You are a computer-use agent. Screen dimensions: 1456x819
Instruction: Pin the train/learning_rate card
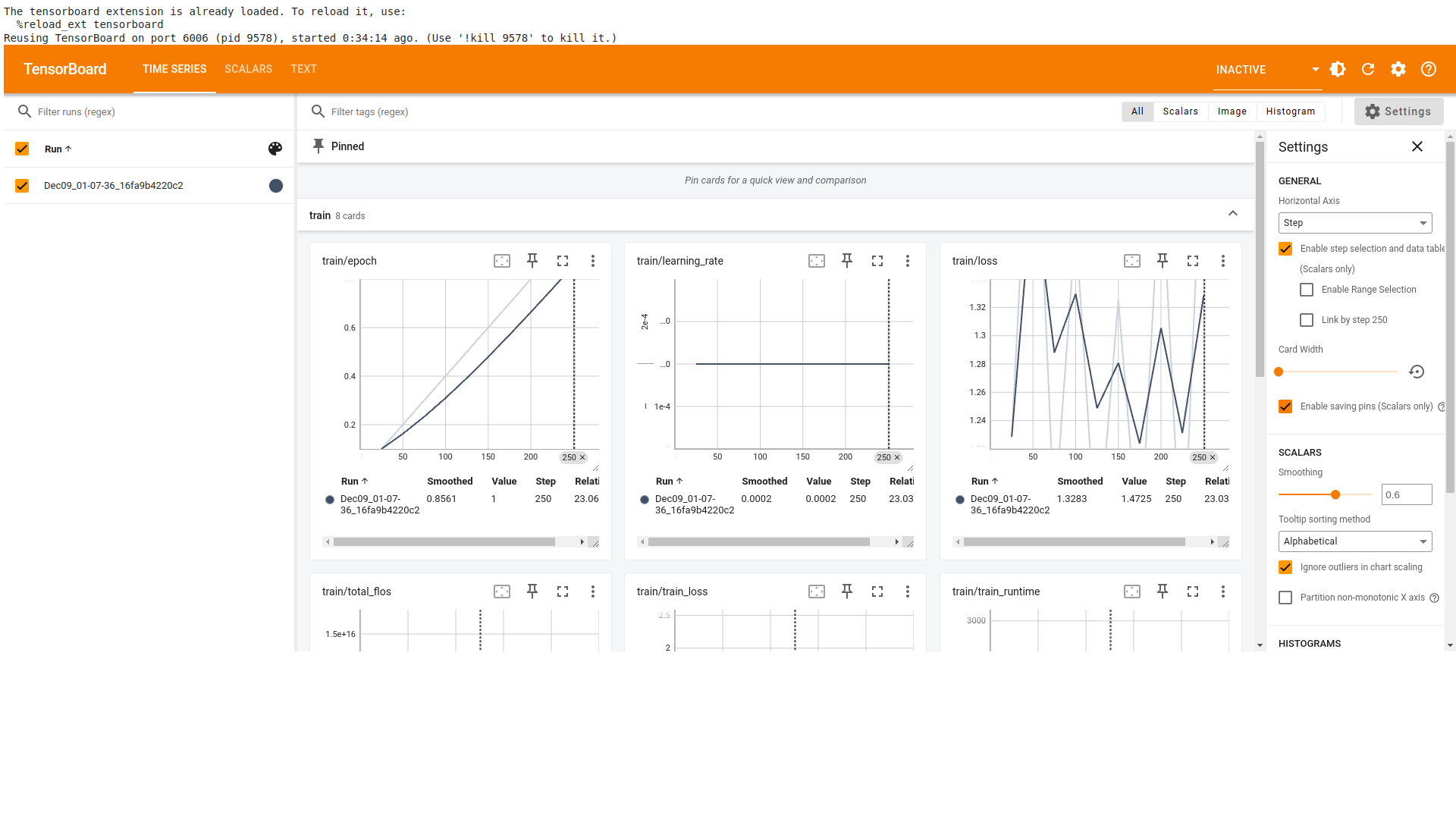point(847,261)
